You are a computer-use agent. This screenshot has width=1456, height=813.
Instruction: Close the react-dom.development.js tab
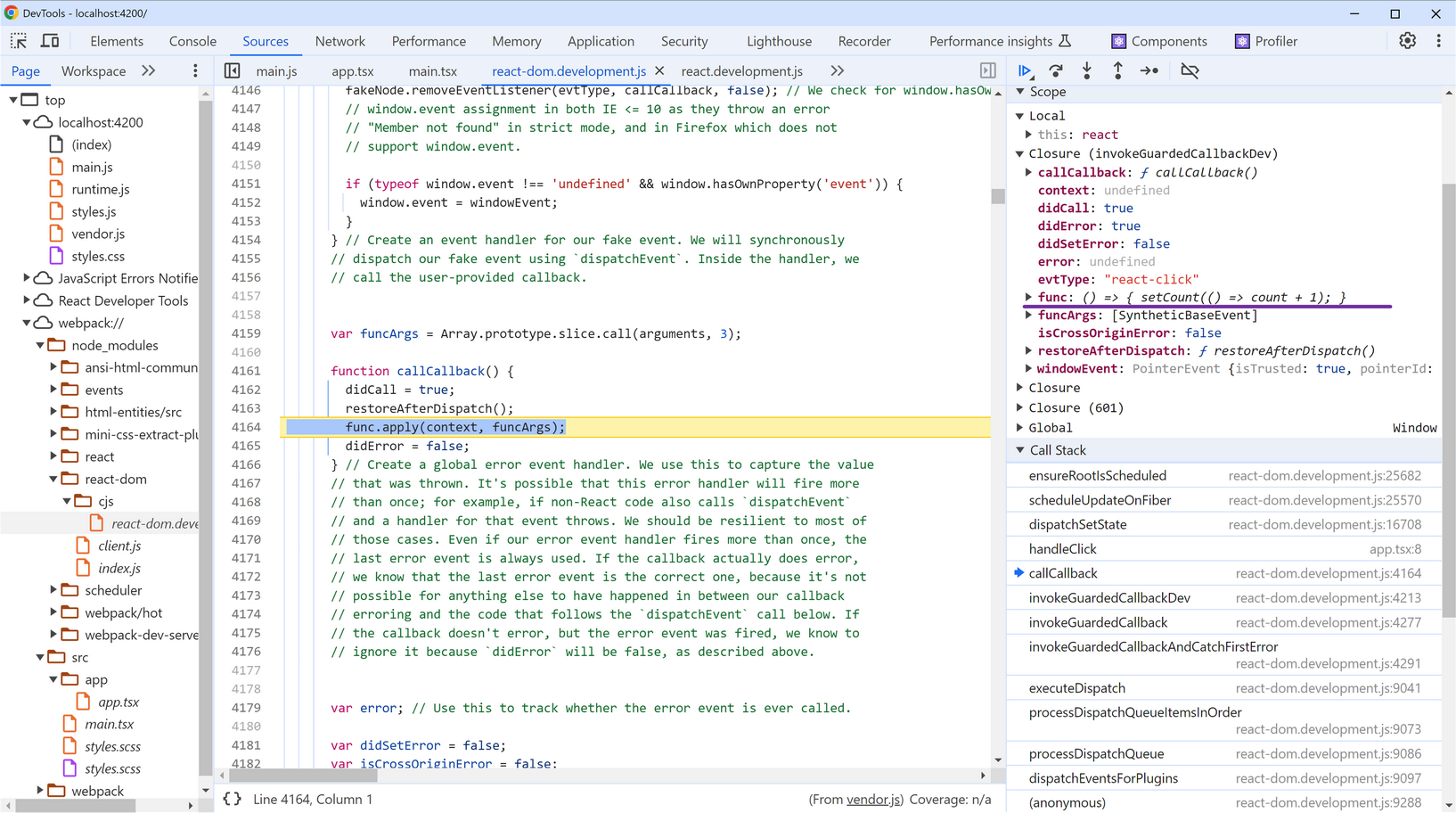point(659,70)
